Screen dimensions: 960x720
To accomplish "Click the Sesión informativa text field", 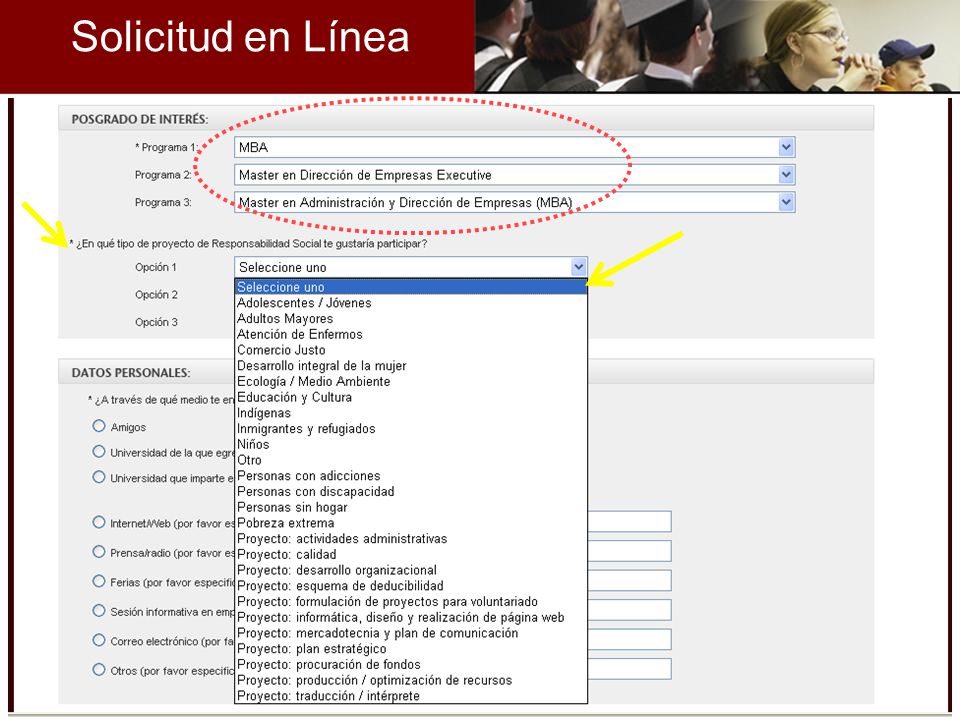I will coord(629,610).
